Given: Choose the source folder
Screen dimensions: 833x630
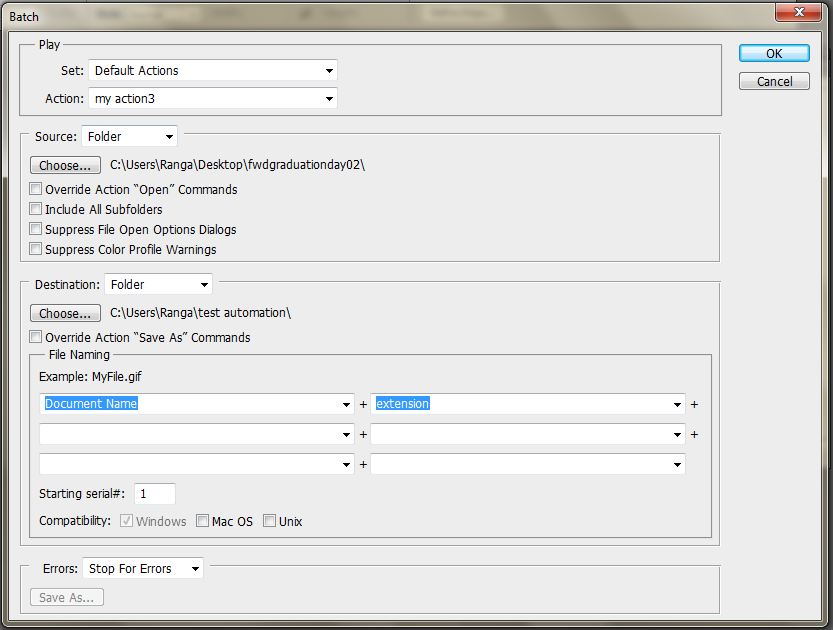Looking at the screenshot, I should click(66, 165).
